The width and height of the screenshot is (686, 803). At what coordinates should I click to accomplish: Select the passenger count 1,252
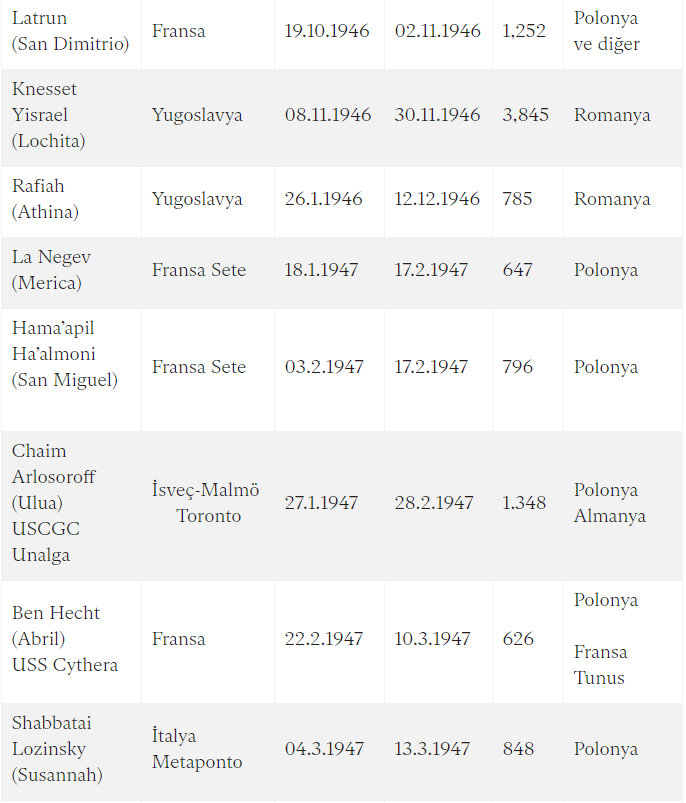coord(524,31)
